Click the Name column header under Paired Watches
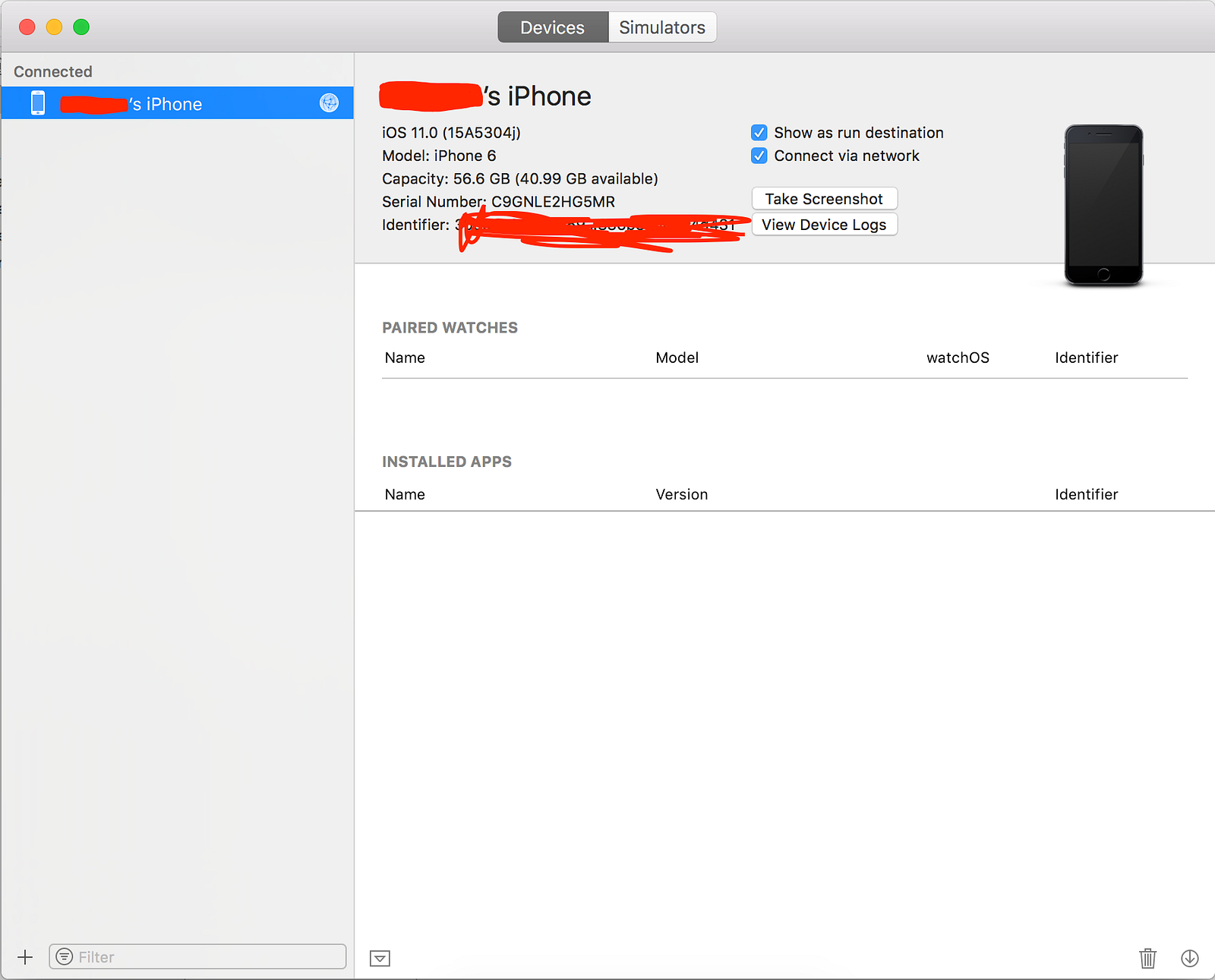 coord(405,358)
